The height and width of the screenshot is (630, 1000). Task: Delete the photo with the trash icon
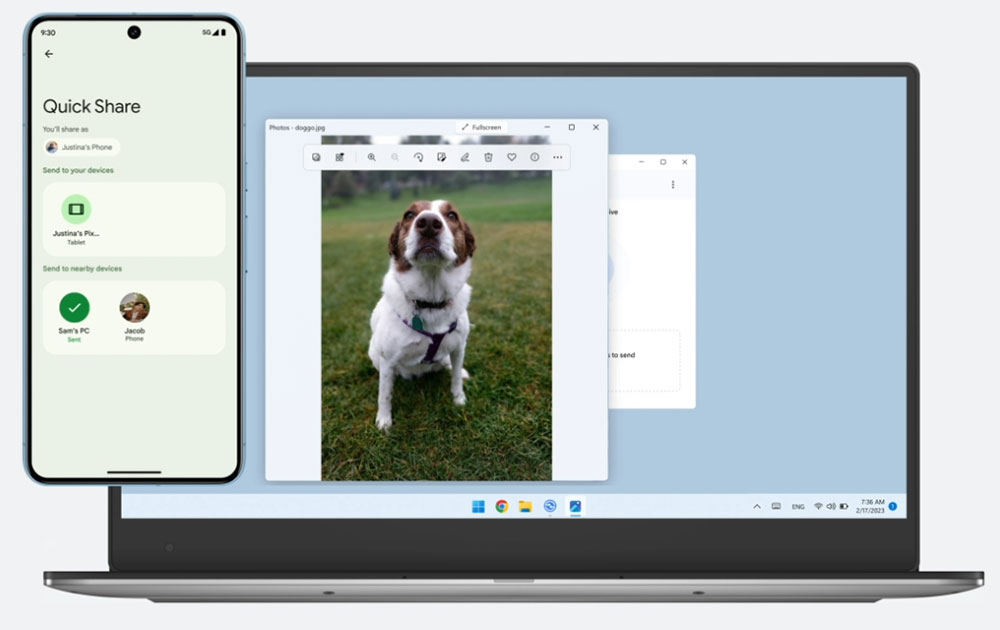click(x=489, y=158)
